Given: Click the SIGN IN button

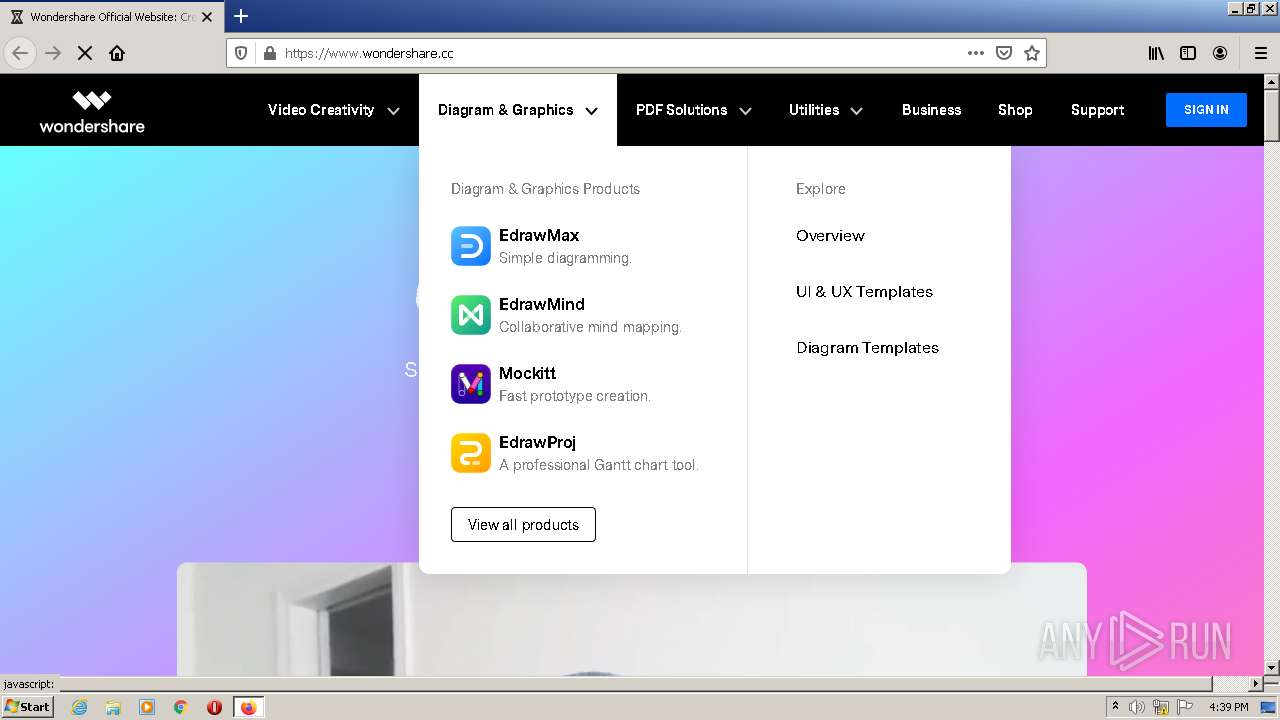Looking at the screenshot, I should [x=1206, y=110].
